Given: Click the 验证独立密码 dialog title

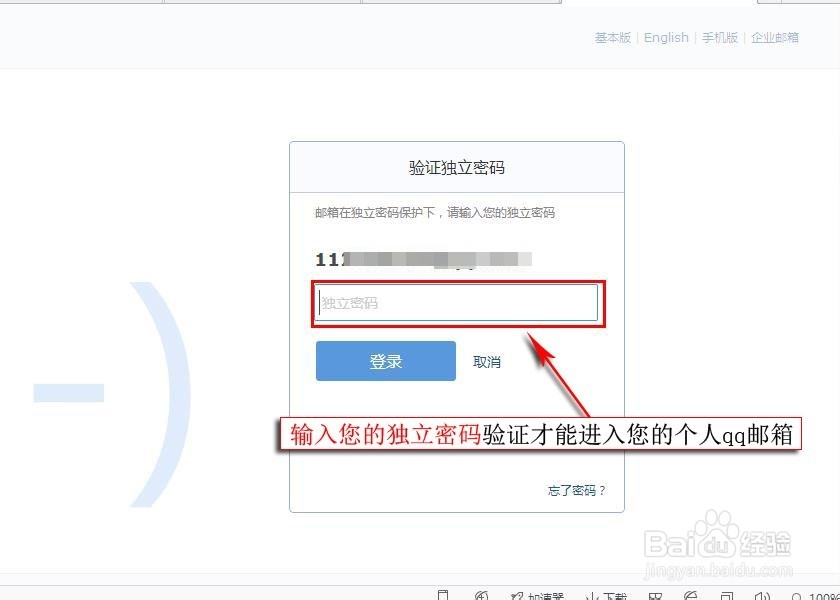Looking at the screenshot, I should tap(456, 167).
